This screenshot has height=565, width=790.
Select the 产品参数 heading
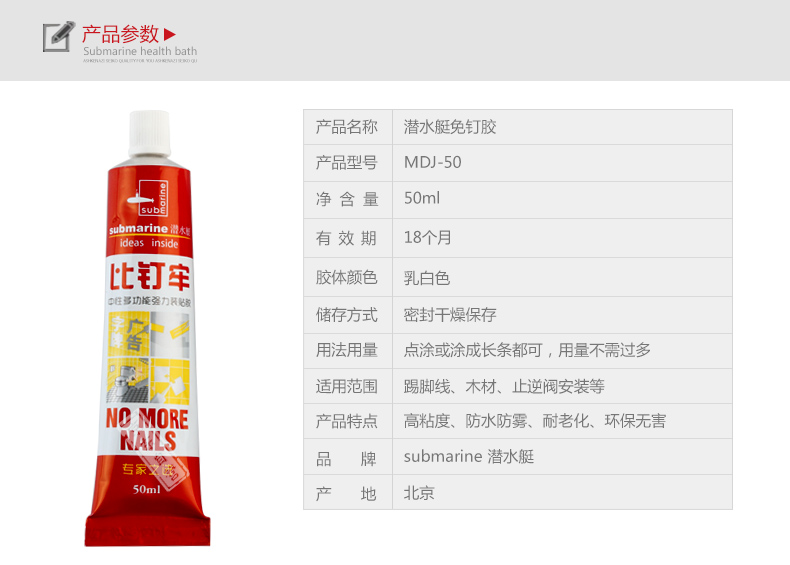pos(120,34)
